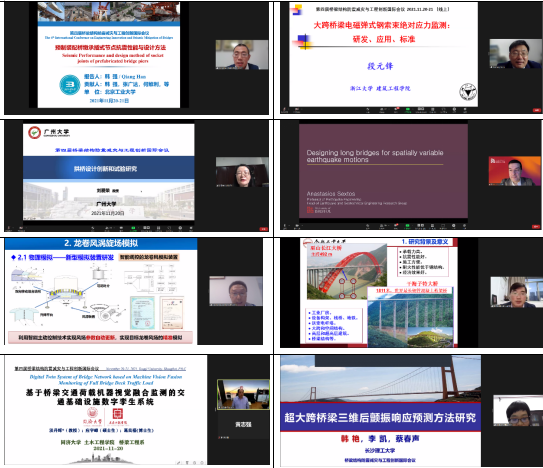
Task: Open Participants icon beneath the Zhejiang University slide
Action: (x=383, y=109)
